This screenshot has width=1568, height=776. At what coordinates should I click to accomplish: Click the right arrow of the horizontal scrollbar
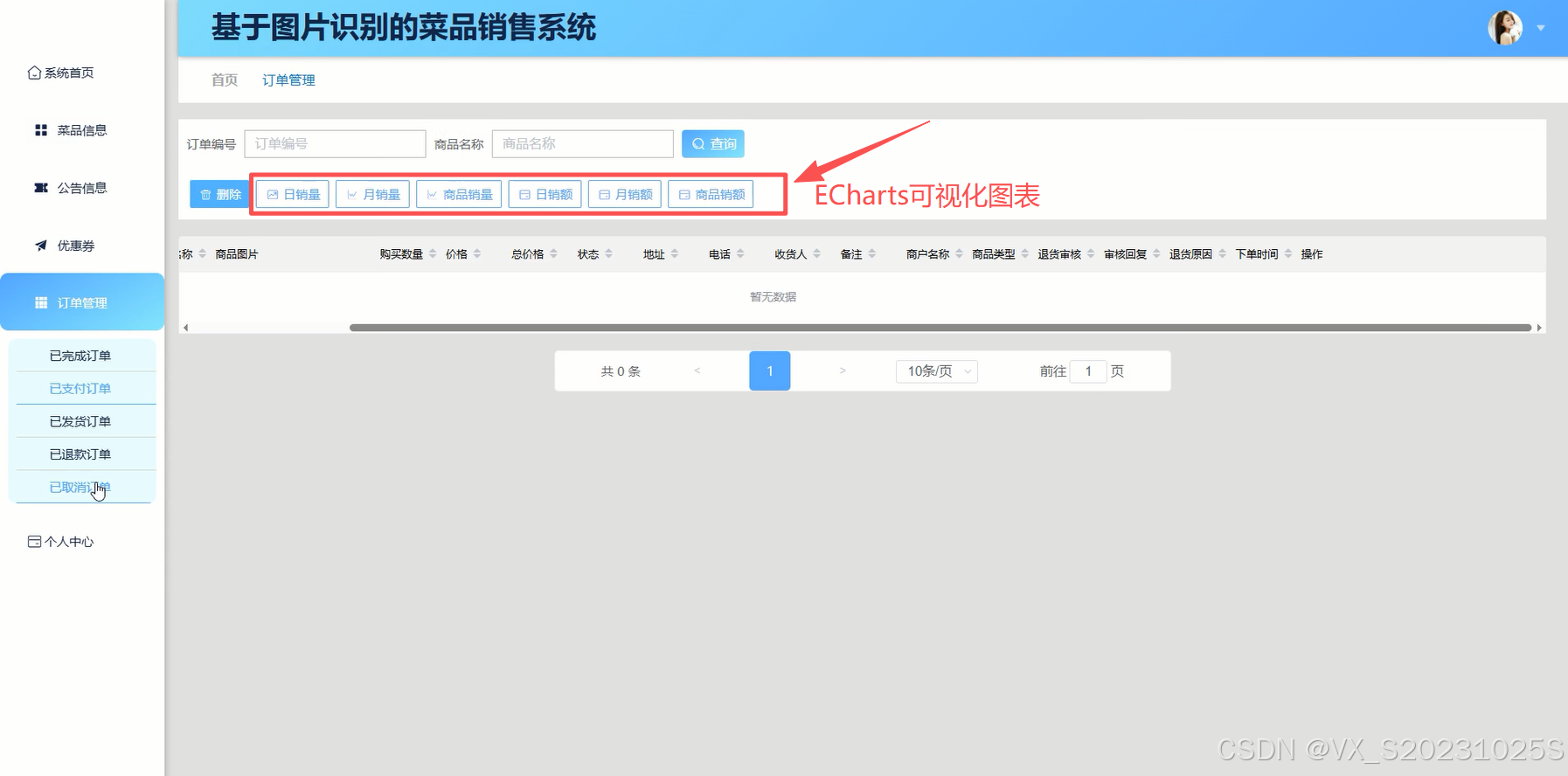[1539, 328]
